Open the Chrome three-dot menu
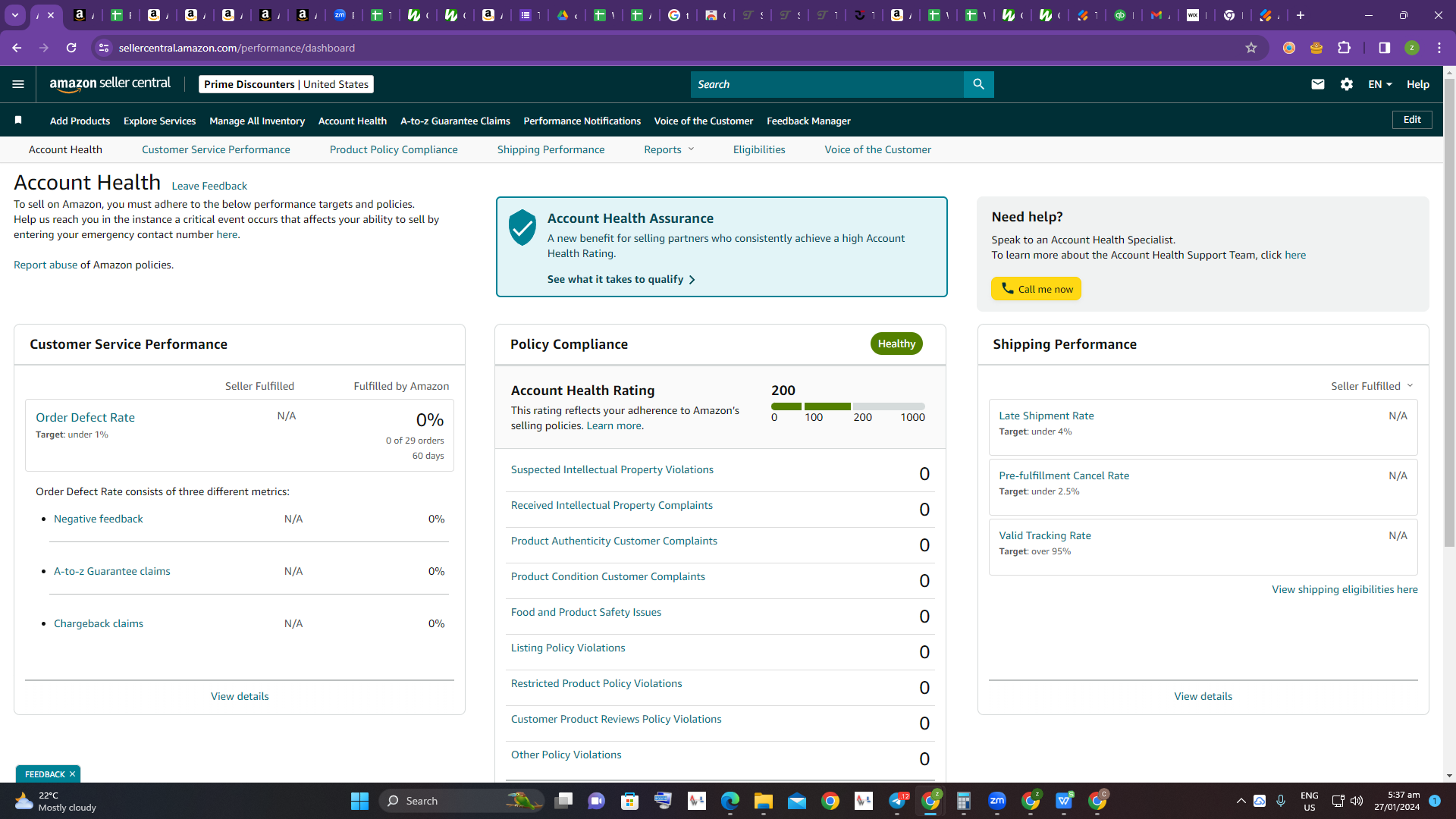This screenshot has height=819, width=1456. tap(1439, 48)
